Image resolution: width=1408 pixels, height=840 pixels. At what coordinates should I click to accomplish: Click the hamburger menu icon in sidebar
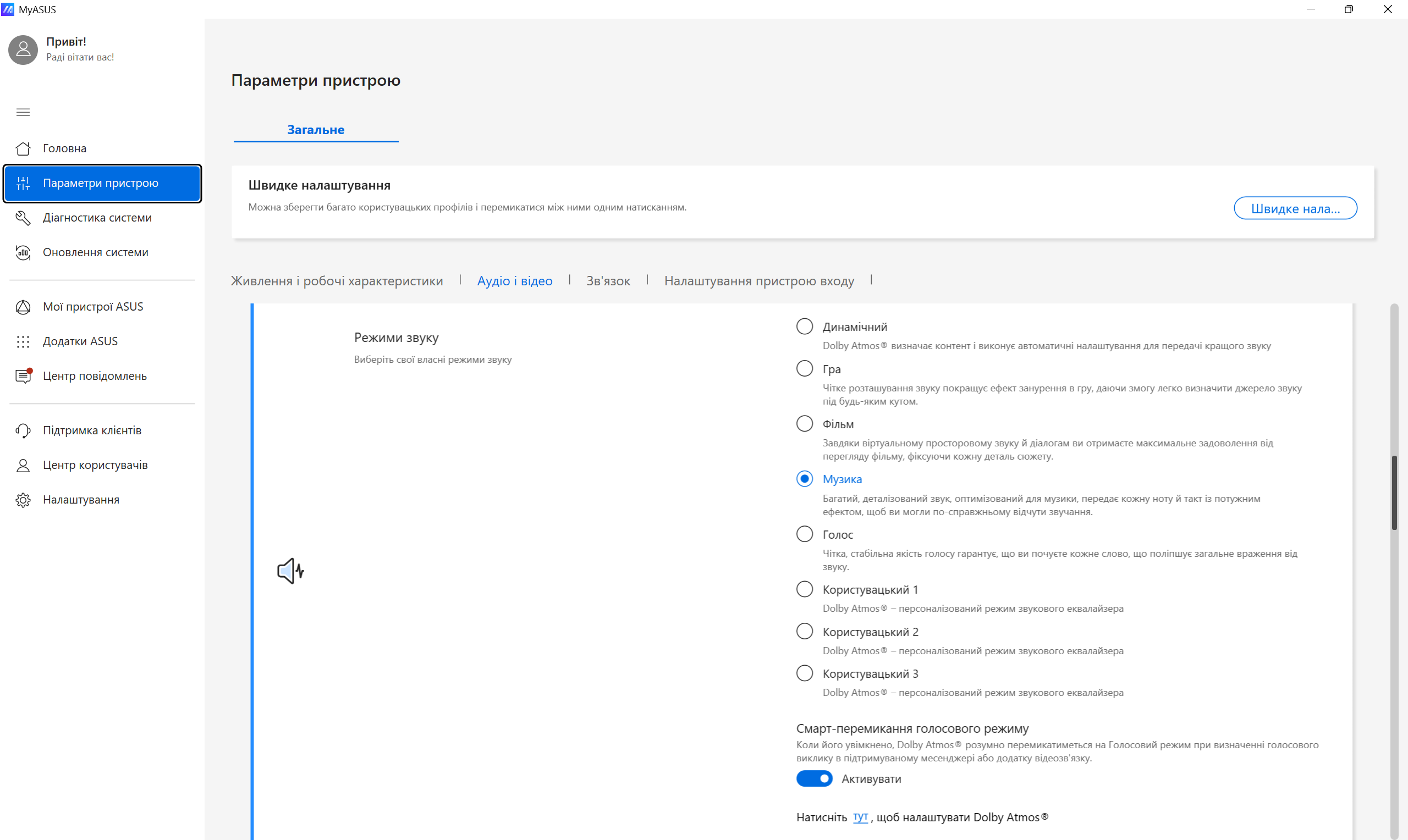pyautogui.click(x=23, y=112)
